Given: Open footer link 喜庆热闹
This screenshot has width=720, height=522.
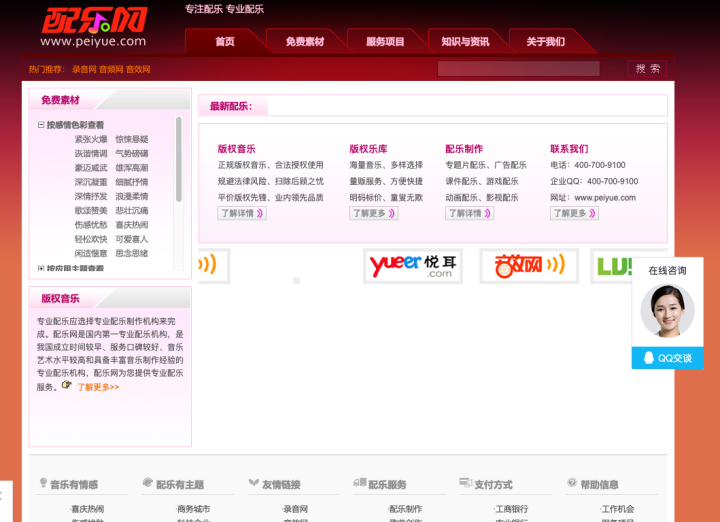Looking at the screenshot, I should (87, 509).
